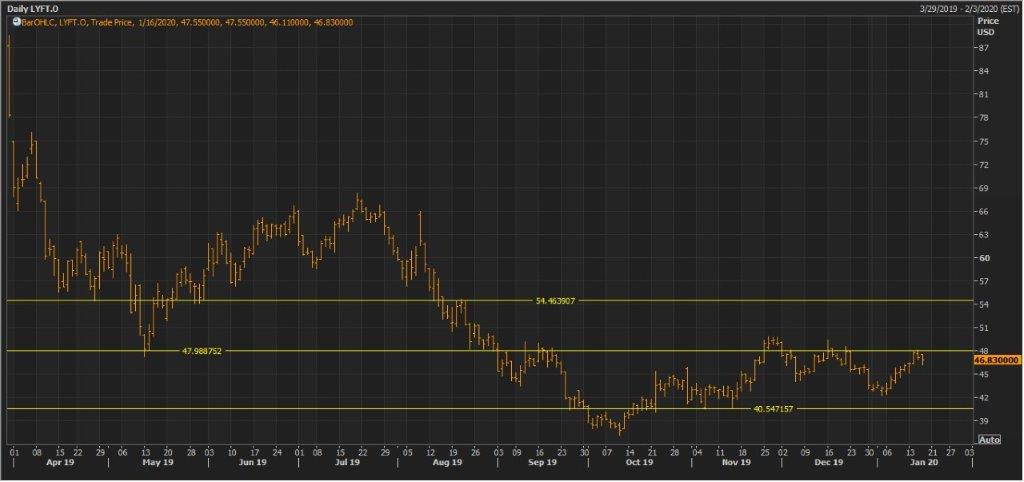Click Aug 19 on the time axis

pyautogui.click(x=447, y=463)
